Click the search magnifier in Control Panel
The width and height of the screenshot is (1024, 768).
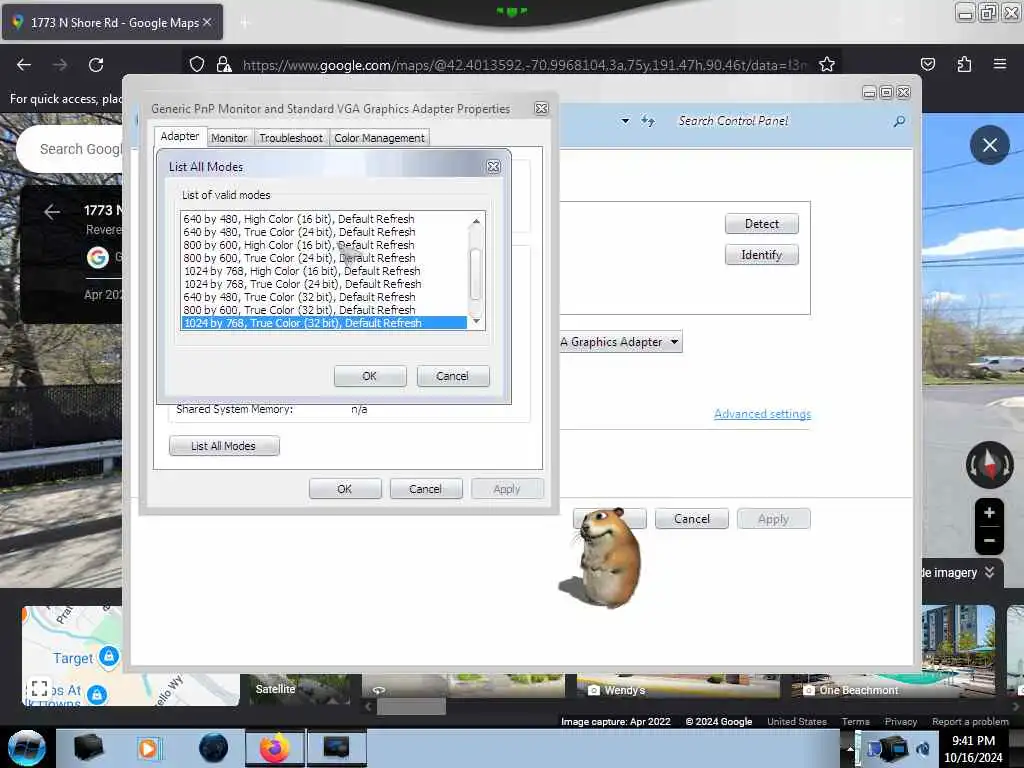coord(899,121)
